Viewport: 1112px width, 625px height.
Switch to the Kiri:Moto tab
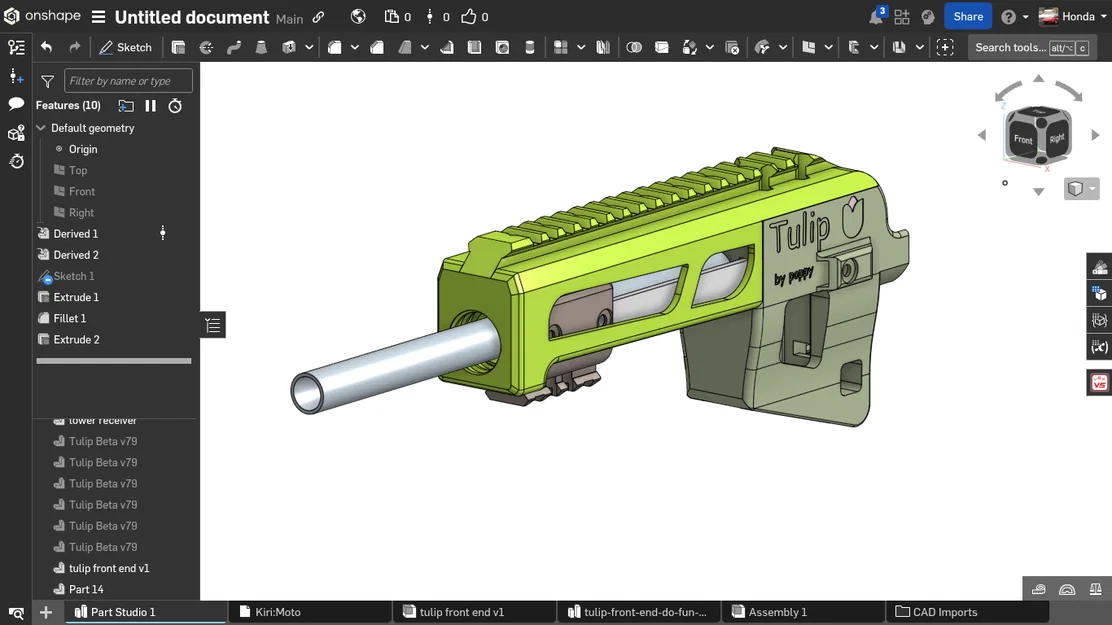[310, 612]
